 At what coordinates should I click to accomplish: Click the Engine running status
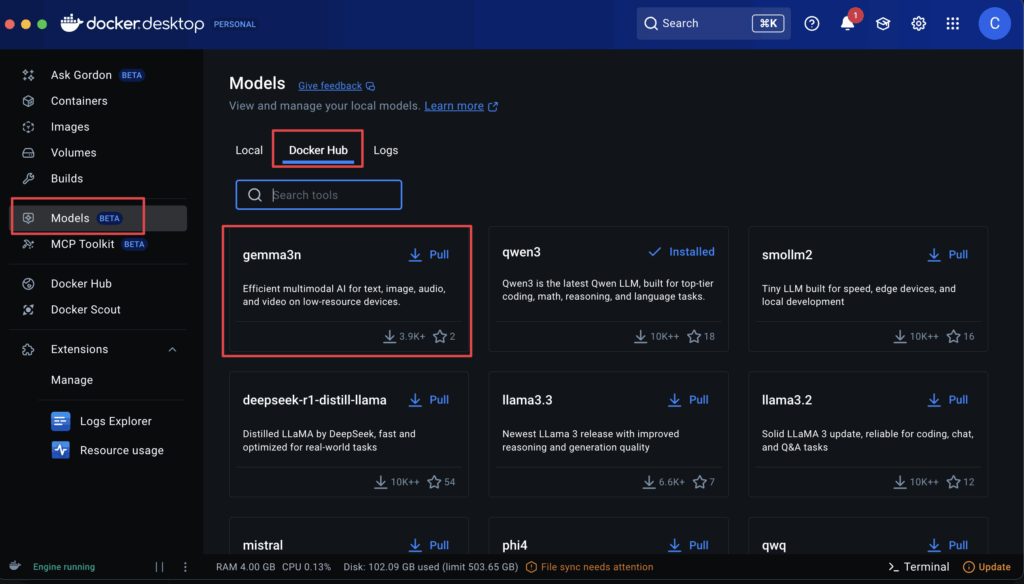coord(64,567)
